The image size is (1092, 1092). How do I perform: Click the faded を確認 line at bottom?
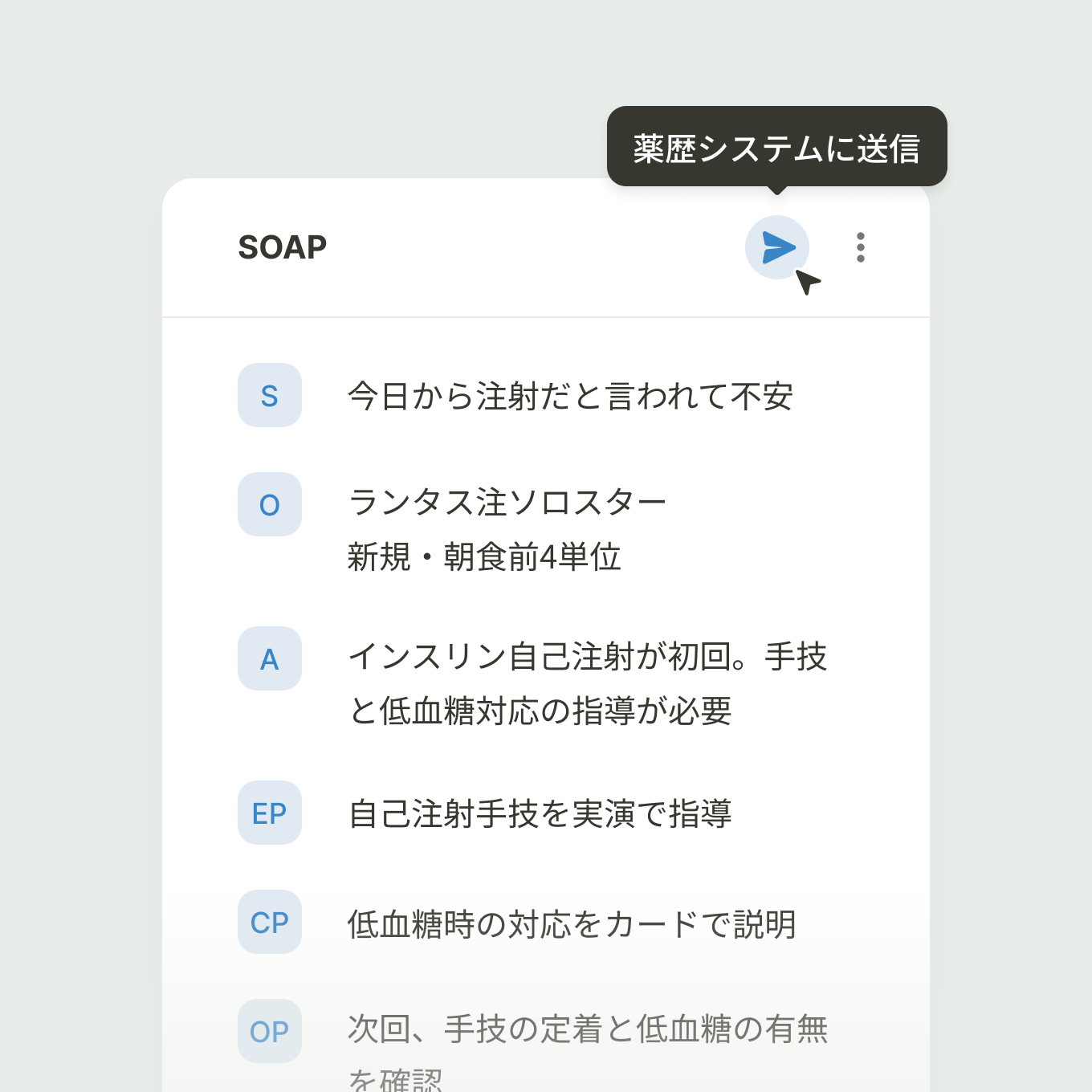(x=395, y=1079)
